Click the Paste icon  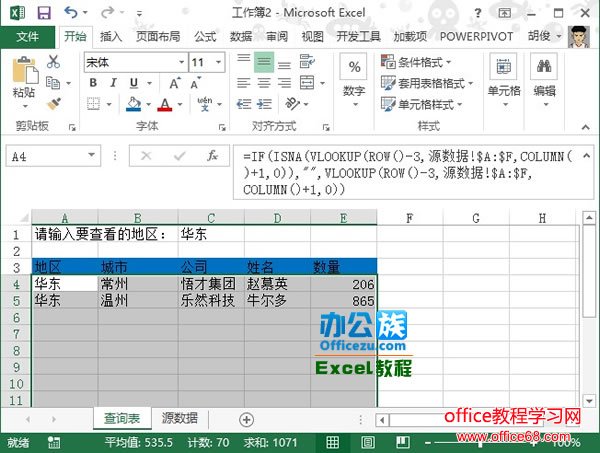tap(24, 70)
